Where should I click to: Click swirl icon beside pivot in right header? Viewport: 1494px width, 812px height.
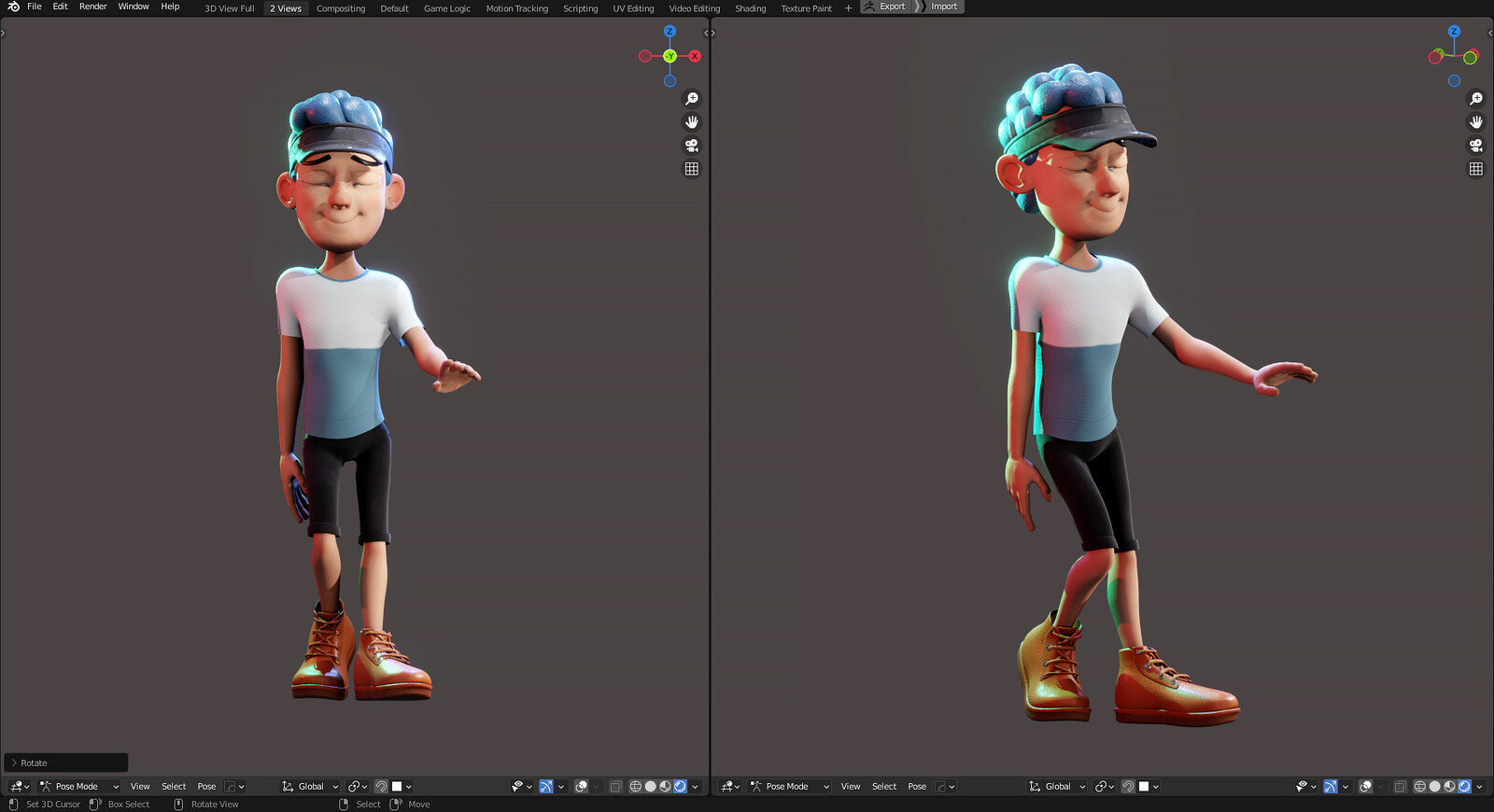pyautogui.click(x=1128, y=787)
